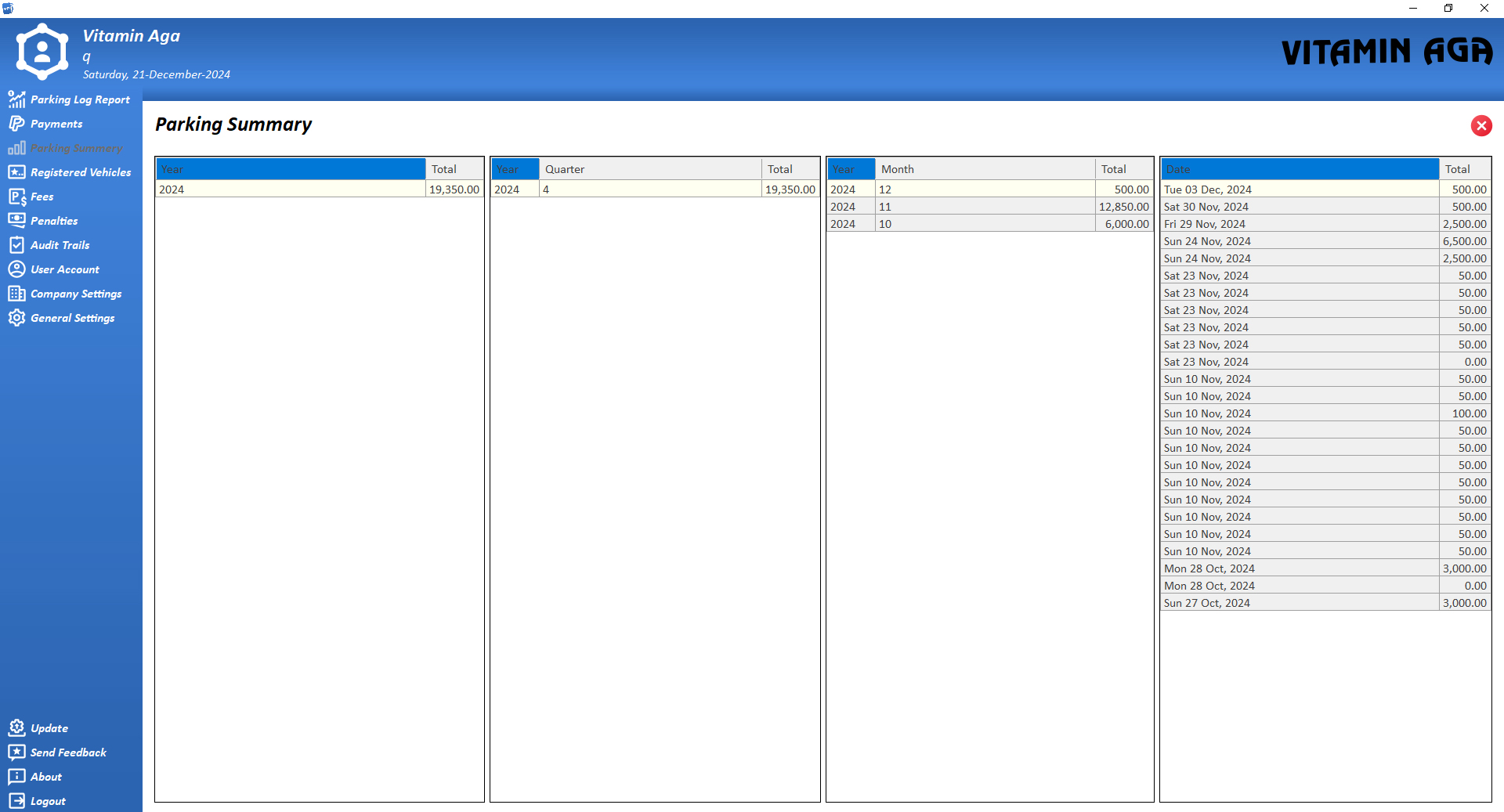Click the Registered Vehicles icon
The width and height of the screenshot is (1504, 812).
[x=16, y=172]
